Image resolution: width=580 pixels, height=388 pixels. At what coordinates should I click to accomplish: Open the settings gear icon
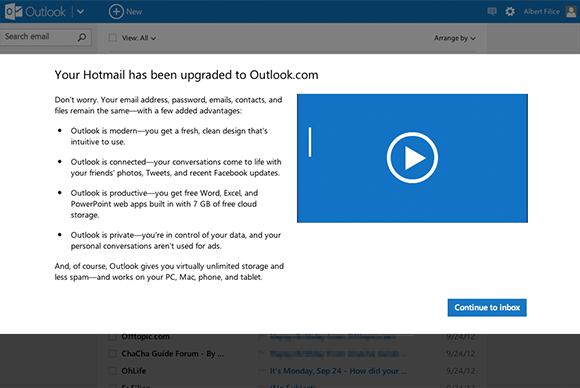(x=510, y=11)
